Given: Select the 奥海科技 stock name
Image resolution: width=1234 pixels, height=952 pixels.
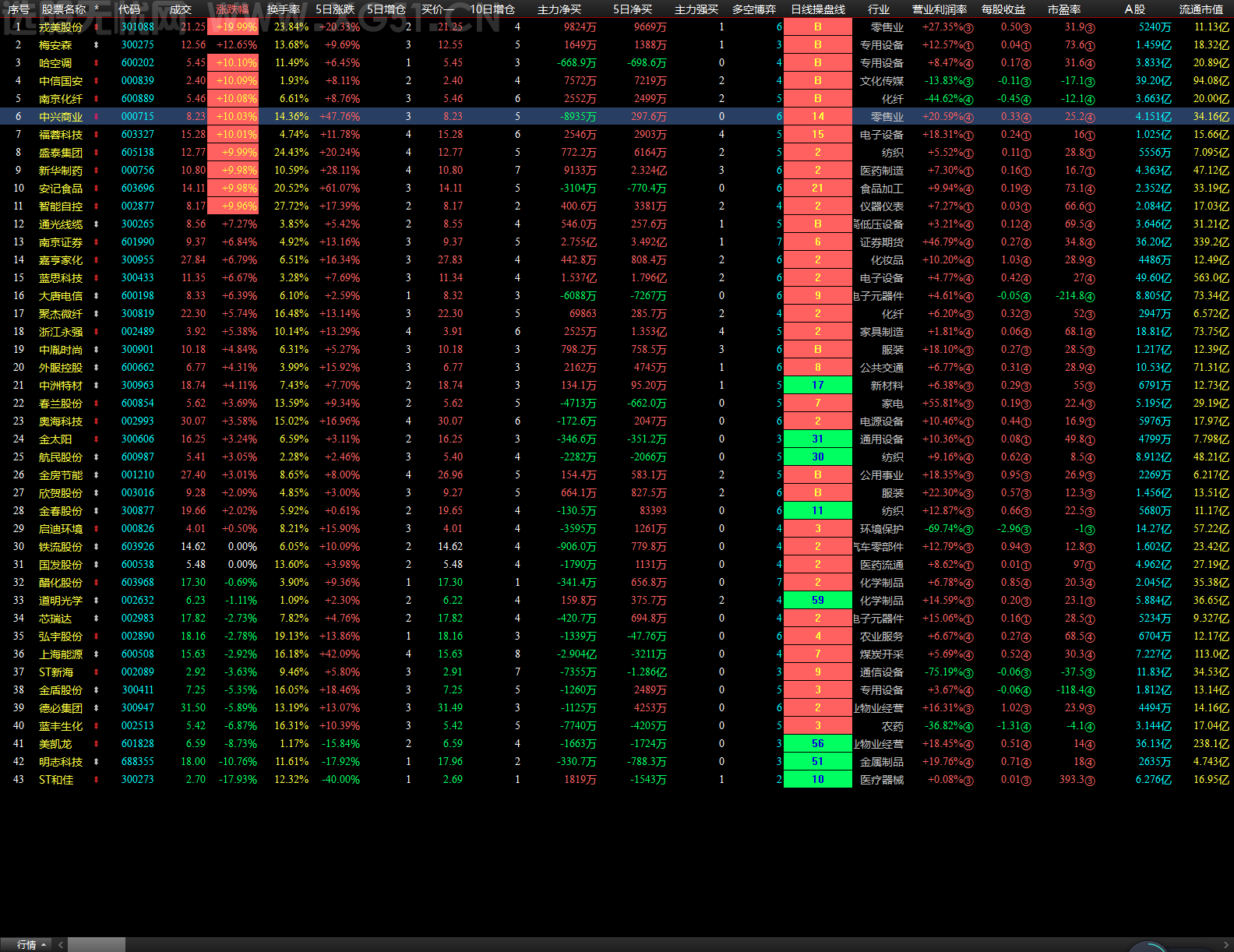Looking at the screenshot, I should click(x=61, y=421).
